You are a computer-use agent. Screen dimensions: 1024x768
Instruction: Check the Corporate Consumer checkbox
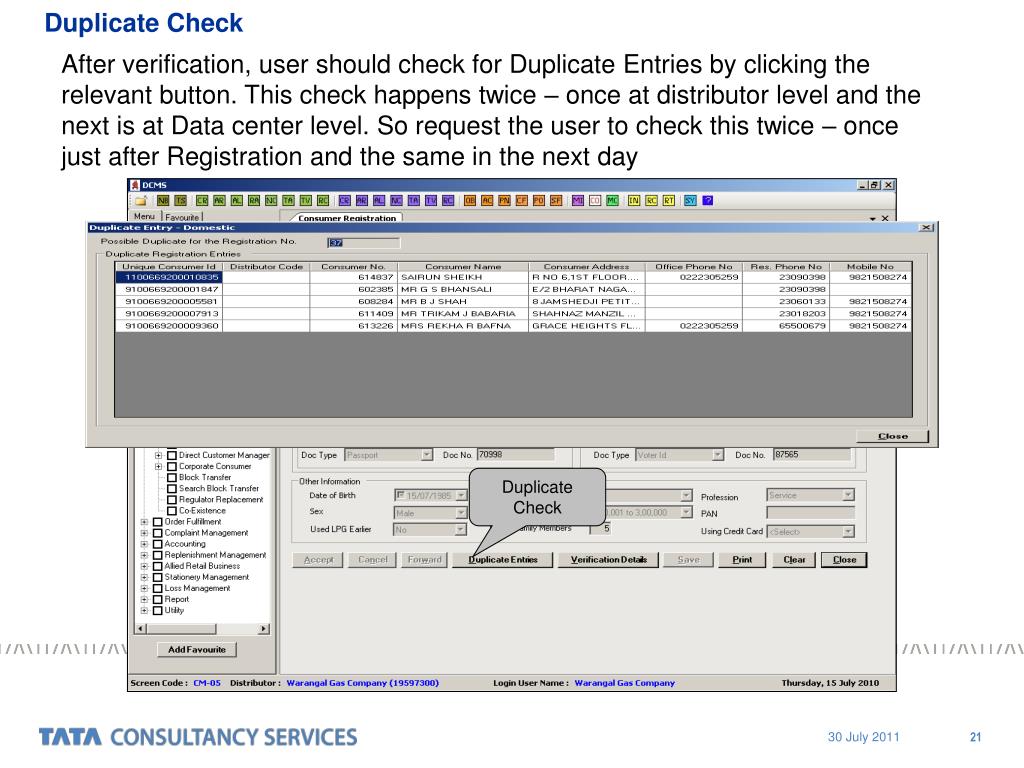[x=172, y=466]
